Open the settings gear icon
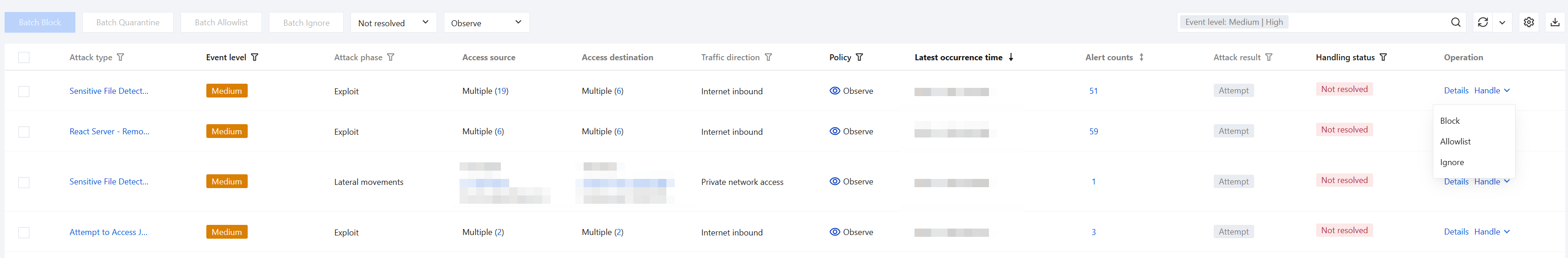Viewport: 1568px width, 258px height. 1528,23
